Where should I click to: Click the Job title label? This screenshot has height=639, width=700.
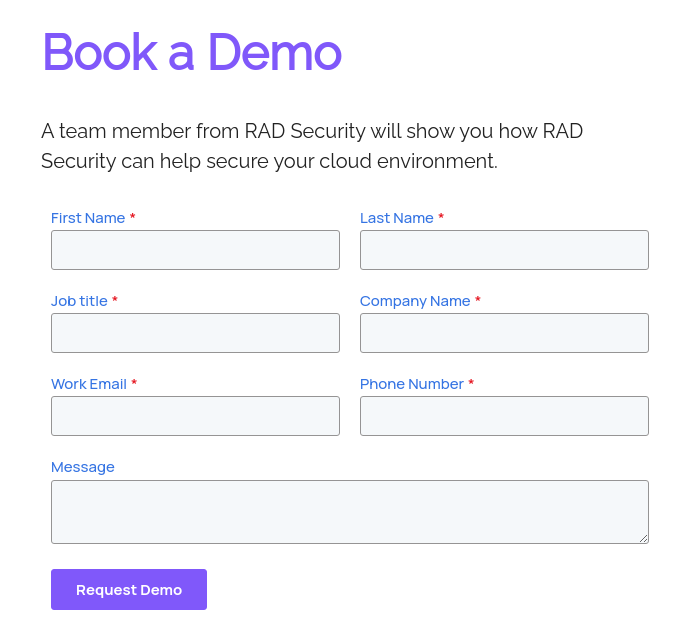coord(79,301)
